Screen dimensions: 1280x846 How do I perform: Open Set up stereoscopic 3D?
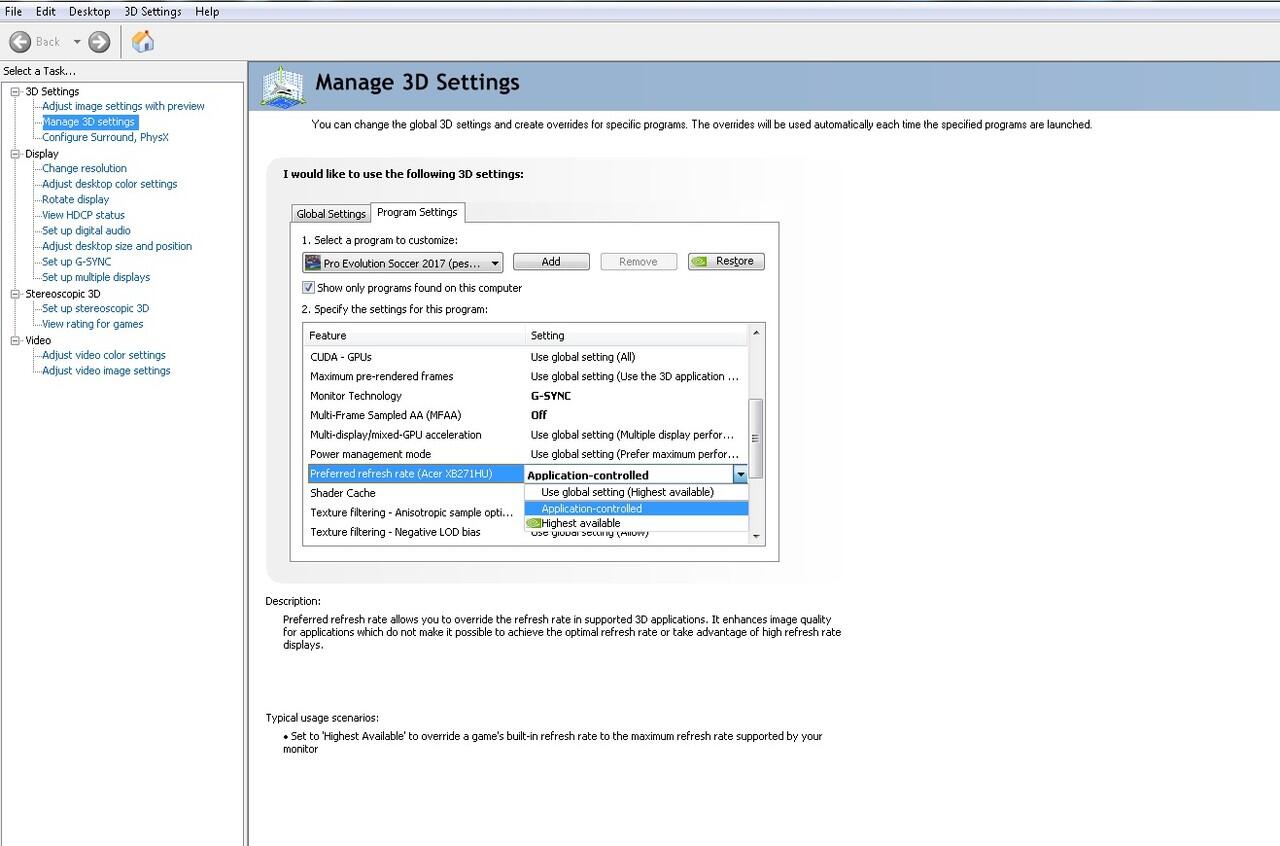pyautogui.click(x=95, y=308)
